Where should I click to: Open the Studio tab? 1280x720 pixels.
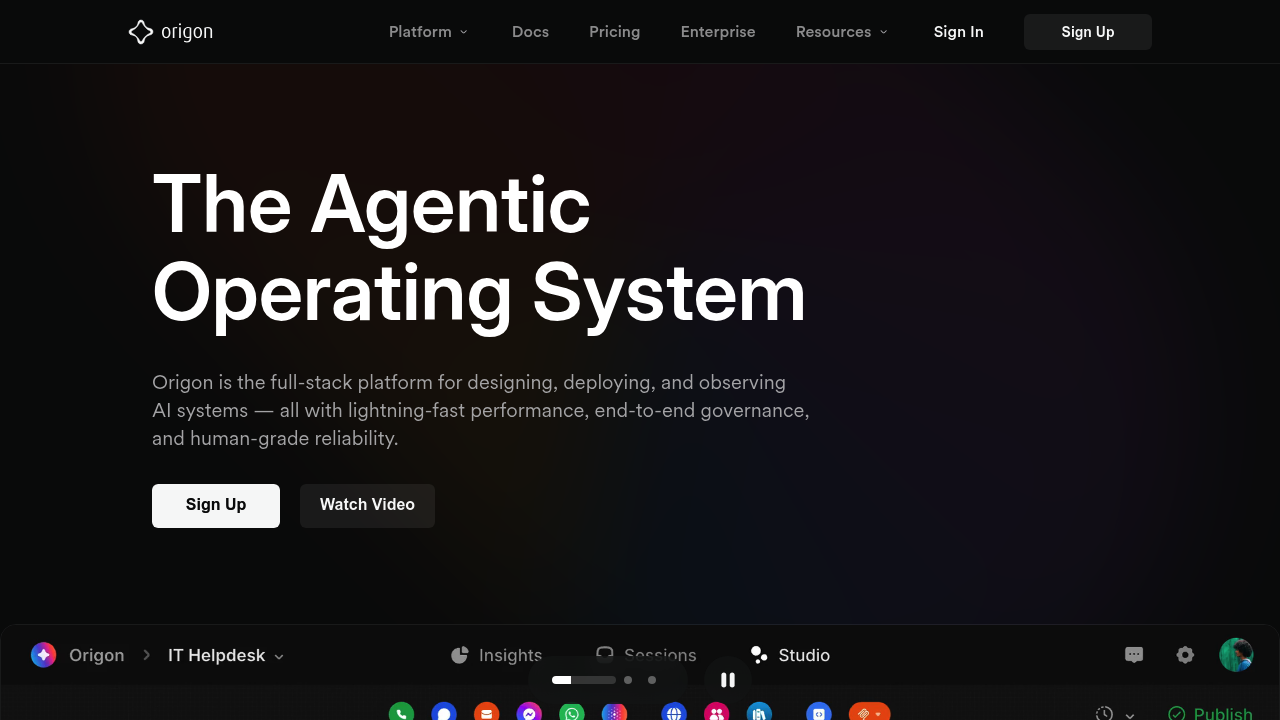[790, 655]
